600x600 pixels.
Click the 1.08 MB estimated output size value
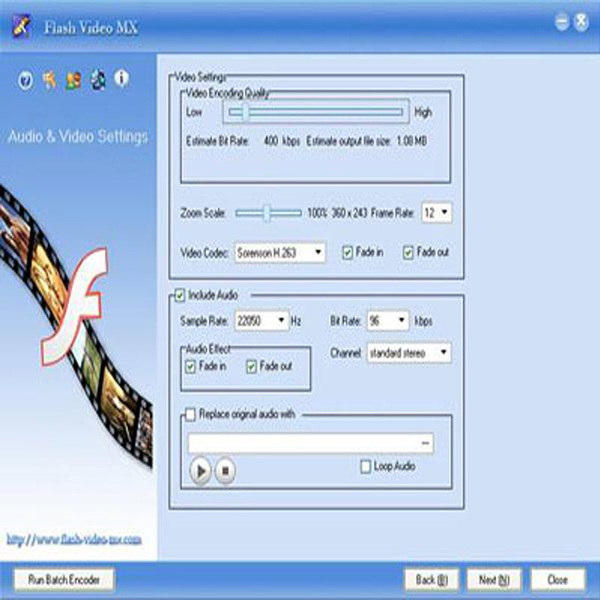[412, 141]
